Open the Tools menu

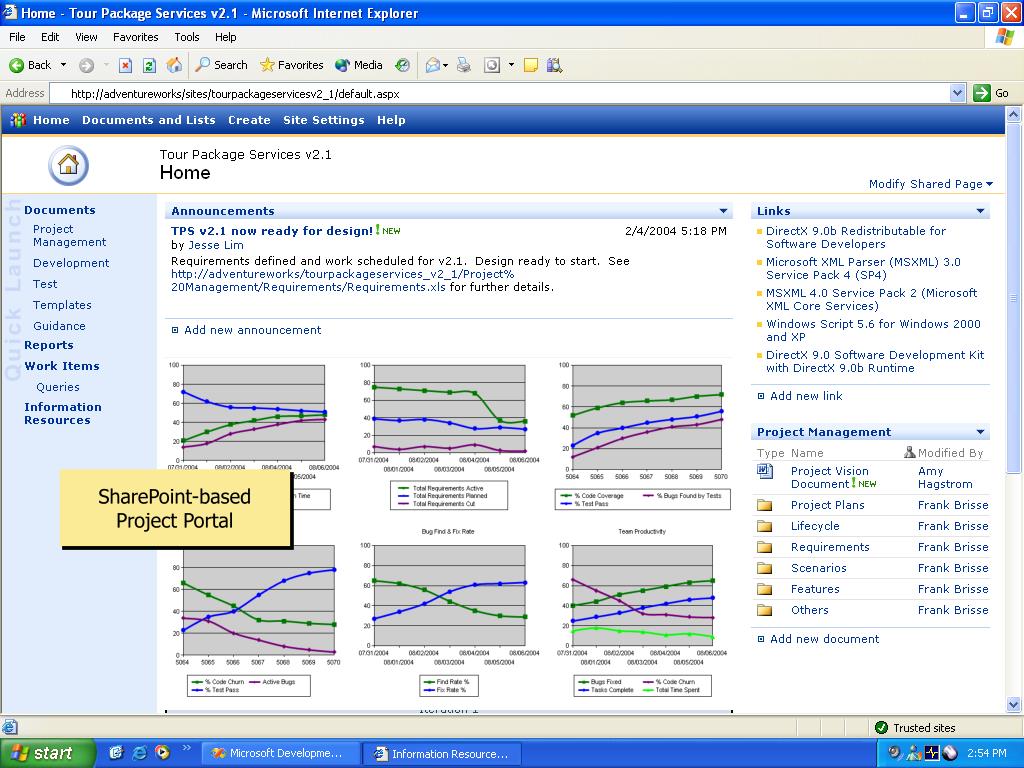[187, 37]
